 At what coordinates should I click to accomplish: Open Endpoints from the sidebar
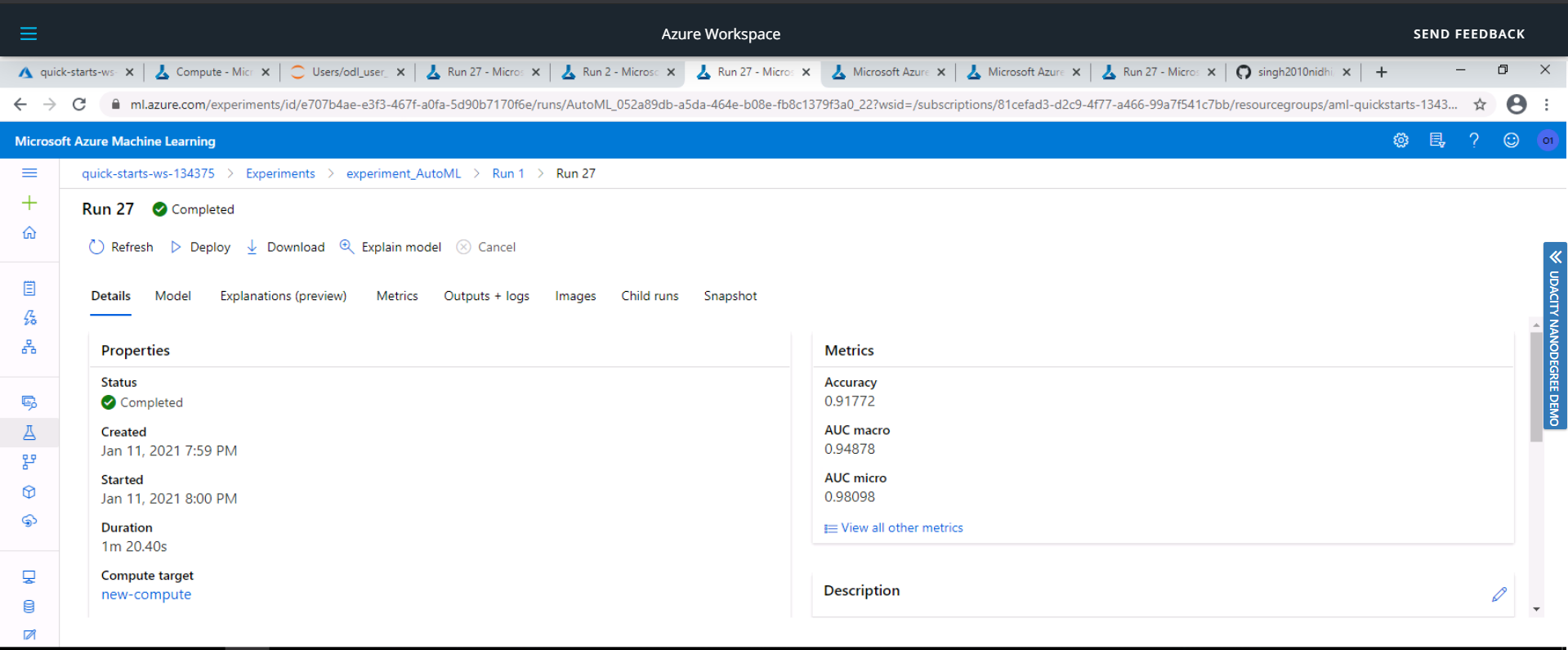click(29, 521)
